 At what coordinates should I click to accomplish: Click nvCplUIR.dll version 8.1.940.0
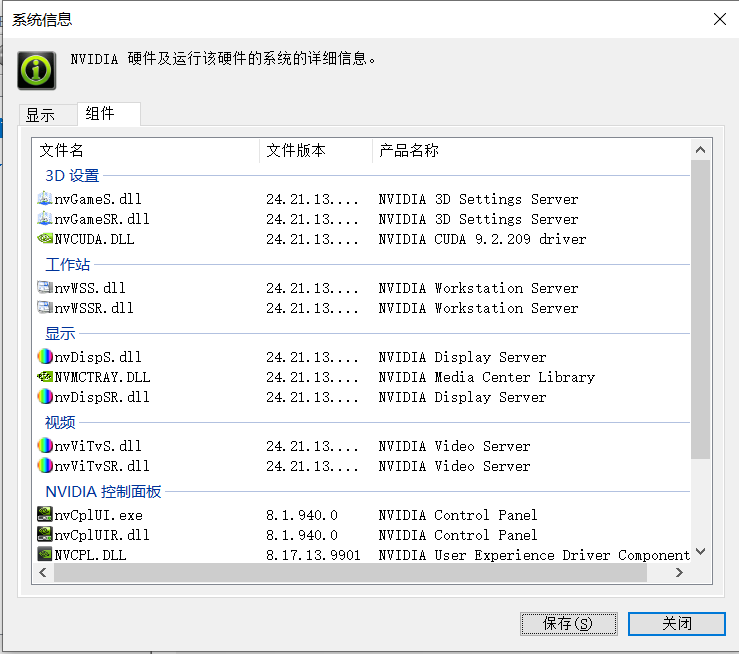(x=302, y=535)
